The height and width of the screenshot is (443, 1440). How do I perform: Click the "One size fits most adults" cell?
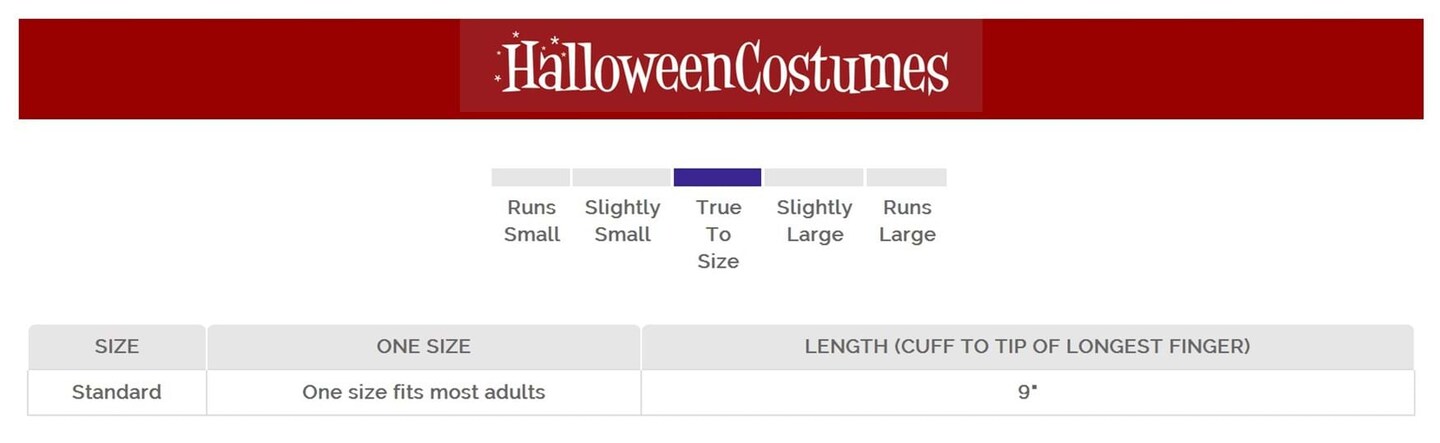pos(423,392)
